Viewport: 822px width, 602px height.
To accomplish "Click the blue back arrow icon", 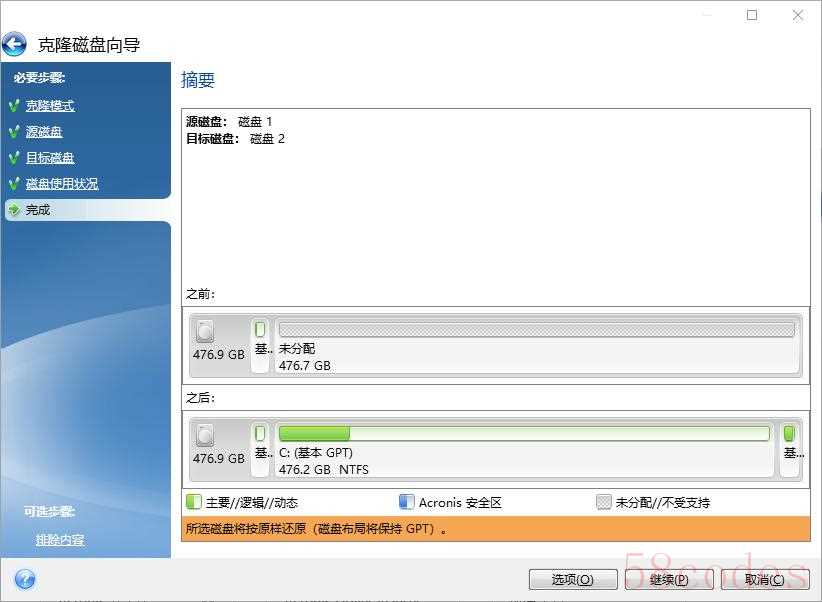I will 15,45.
